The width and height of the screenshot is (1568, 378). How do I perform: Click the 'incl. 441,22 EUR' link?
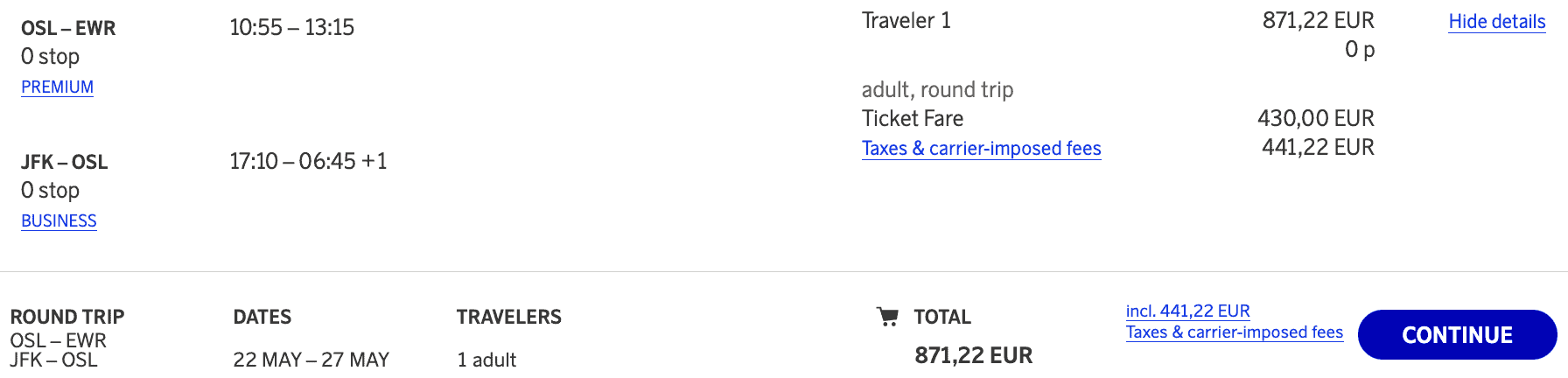(1187, 311)
